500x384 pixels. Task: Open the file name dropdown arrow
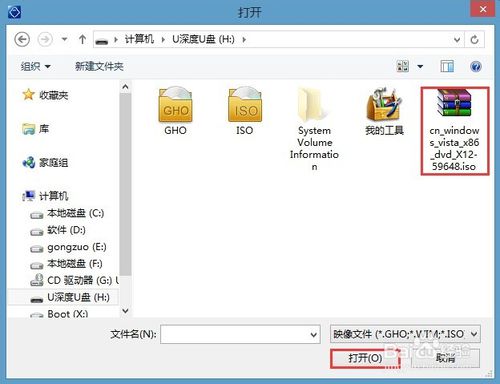click(x=313, y=334)
